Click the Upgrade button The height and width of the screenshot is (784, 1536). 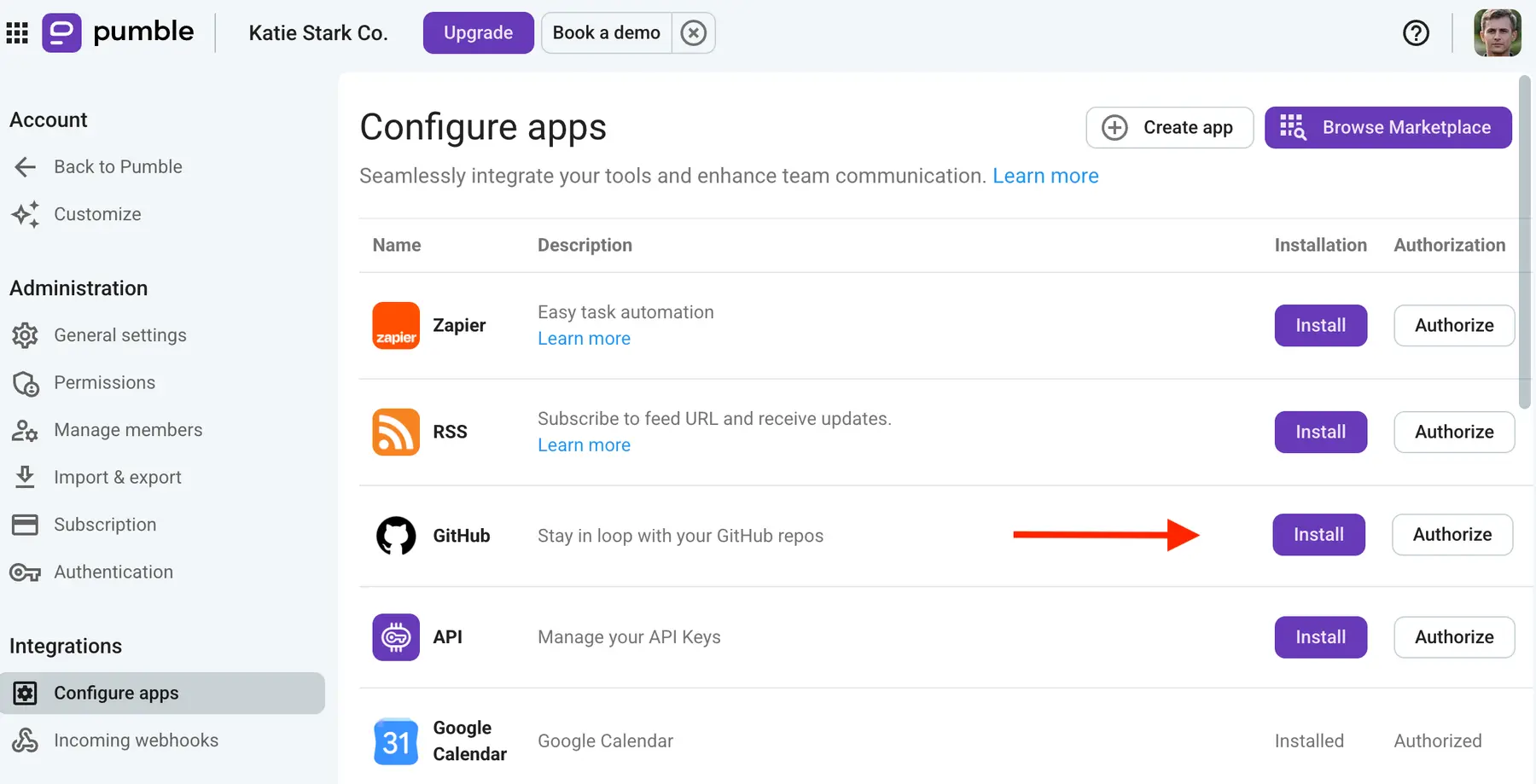(x=478, y=33)
